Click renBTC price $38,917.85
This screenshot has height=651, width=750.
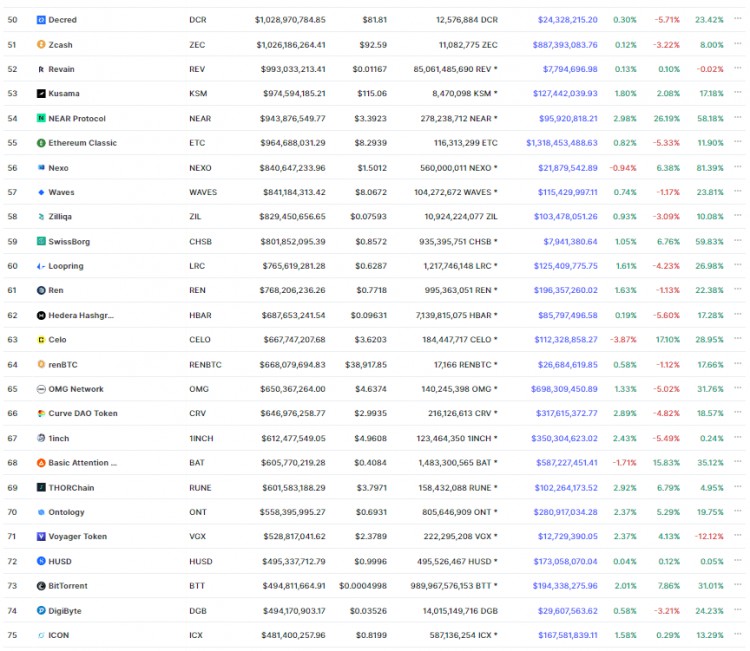coord(366,364)
